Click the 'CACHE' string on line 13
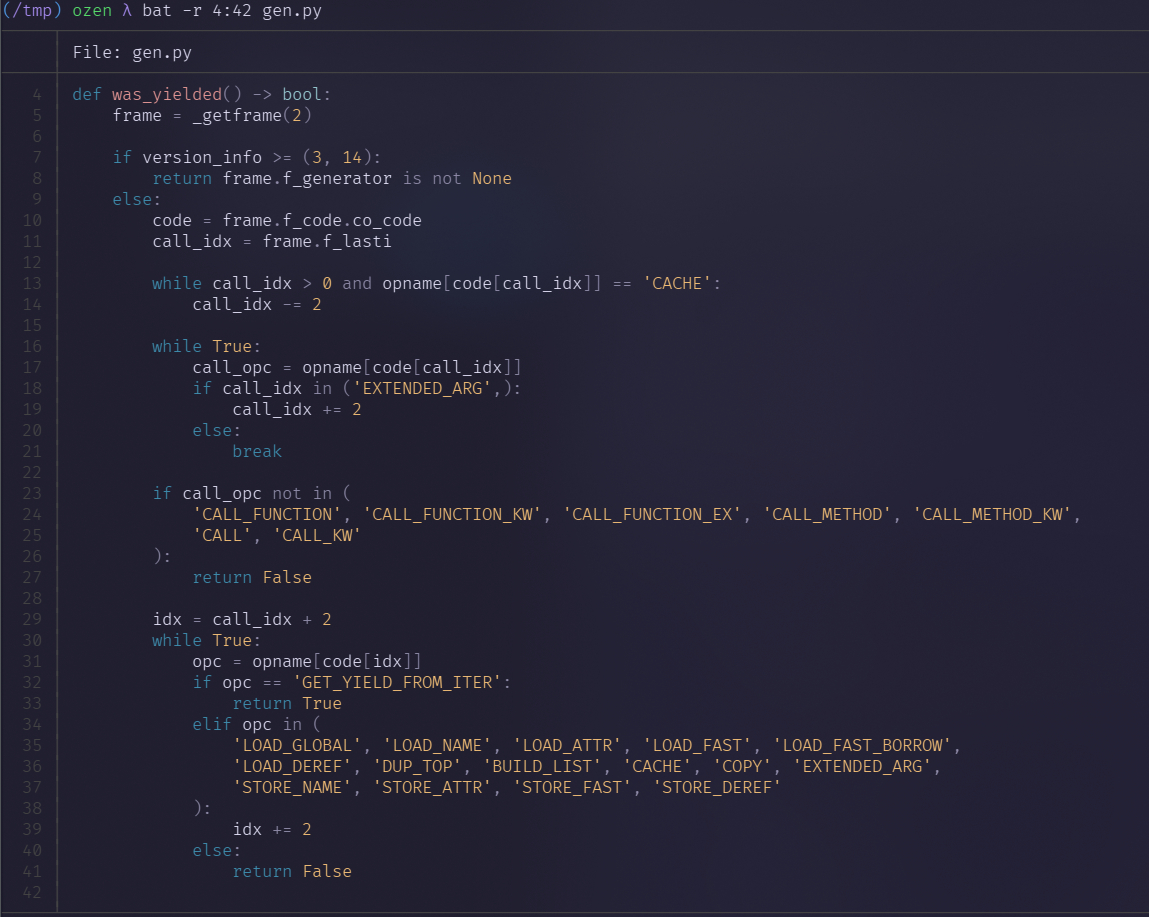 click(x=682, y=283)
